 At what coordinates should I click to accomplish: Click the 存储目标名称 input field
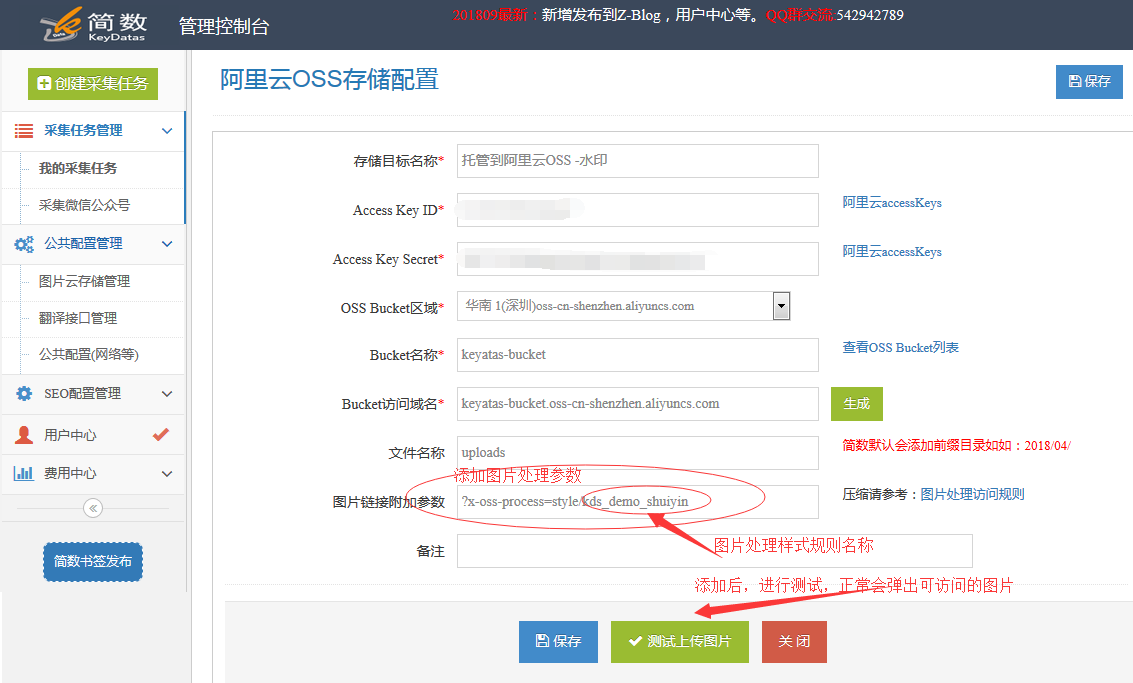pyautogui.click(x=638, y=161)
